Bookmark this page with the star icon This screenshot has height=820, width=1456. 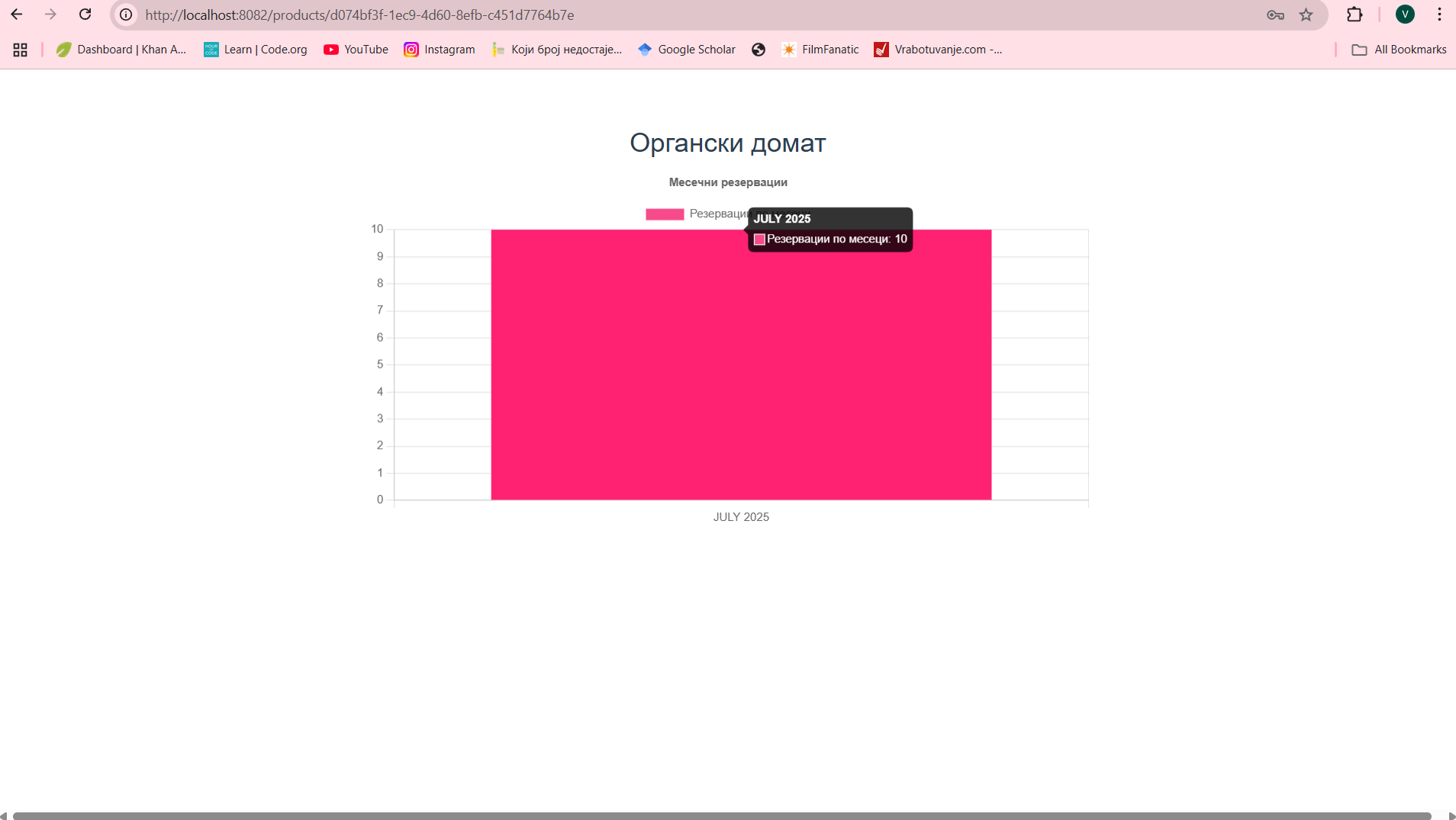coord(1306,14)
